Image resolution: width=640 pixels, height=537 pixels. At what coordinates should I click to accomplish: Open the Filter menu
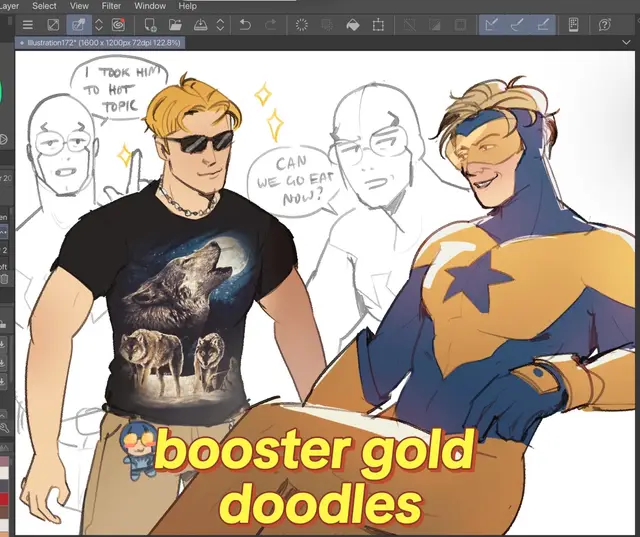[x=111, y=6]
